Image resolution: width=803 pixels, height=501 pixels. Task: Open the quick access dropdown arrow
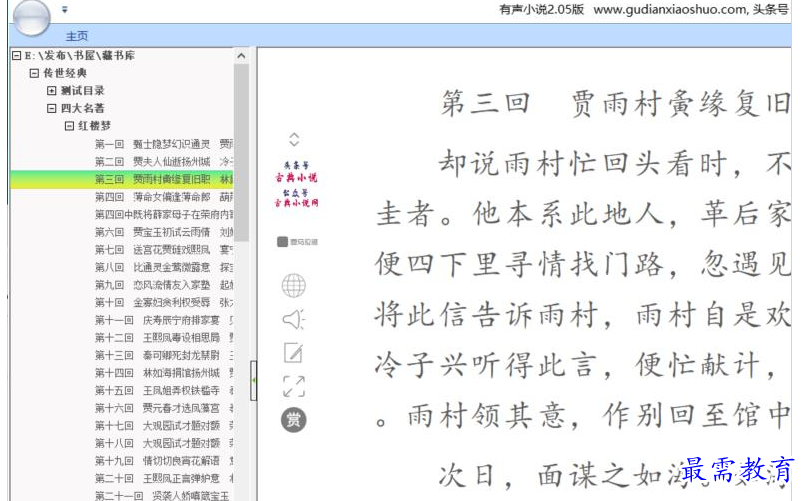65,10
